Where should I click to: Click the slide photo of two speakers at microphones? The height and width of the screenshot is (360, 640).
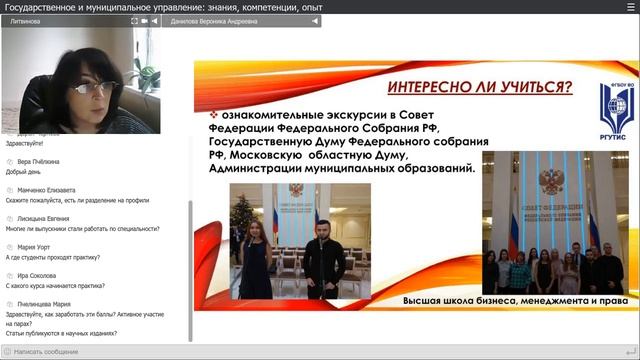point(300,241)
